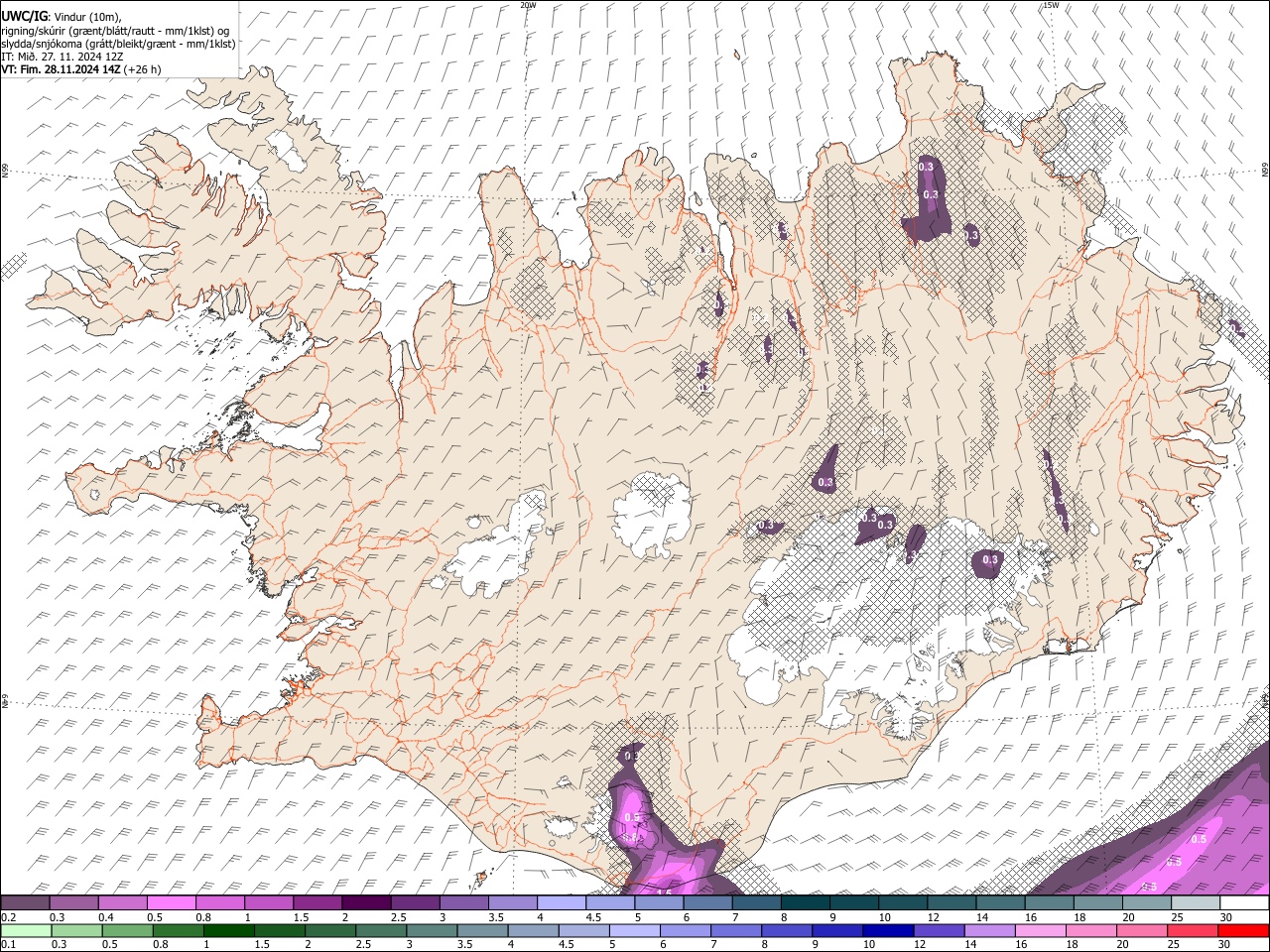Viewport: 1270px width, 952px height.
Task: Pick the 10 swatch in the upper snow legend
Action: click(x=902, y=902)
